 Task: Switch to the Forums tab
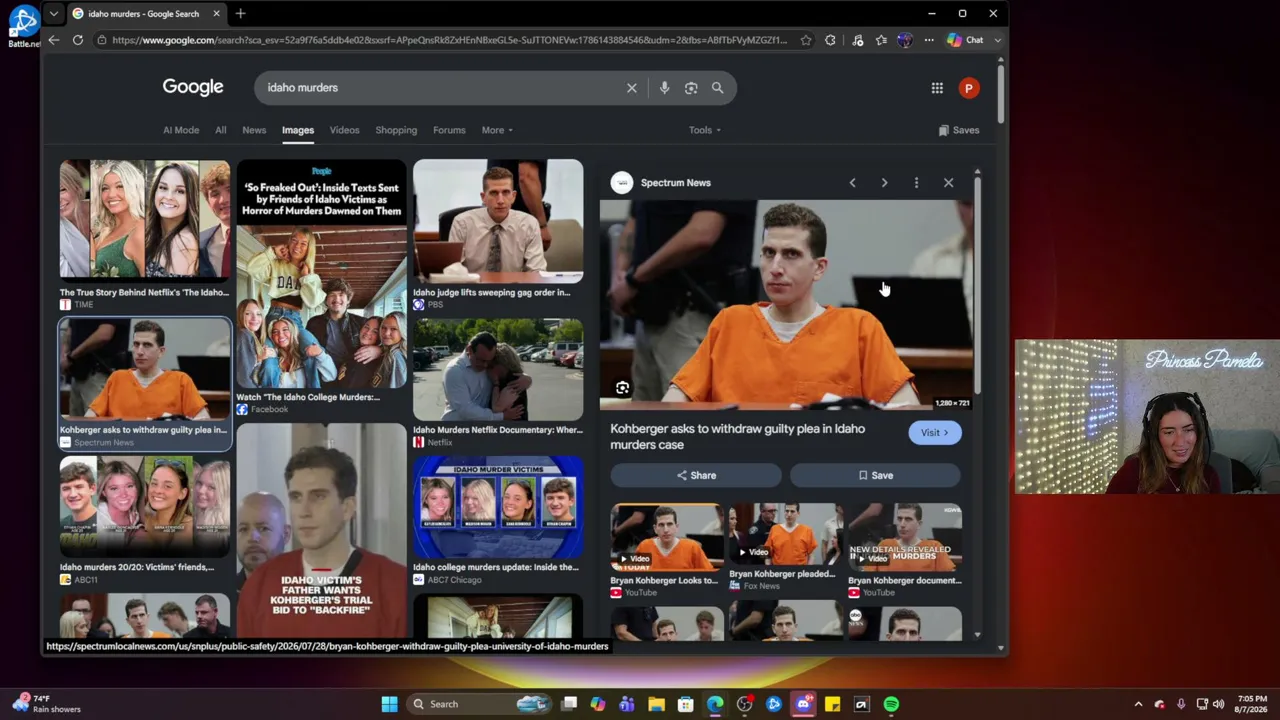pyautogui.click(x=449, y=130)
